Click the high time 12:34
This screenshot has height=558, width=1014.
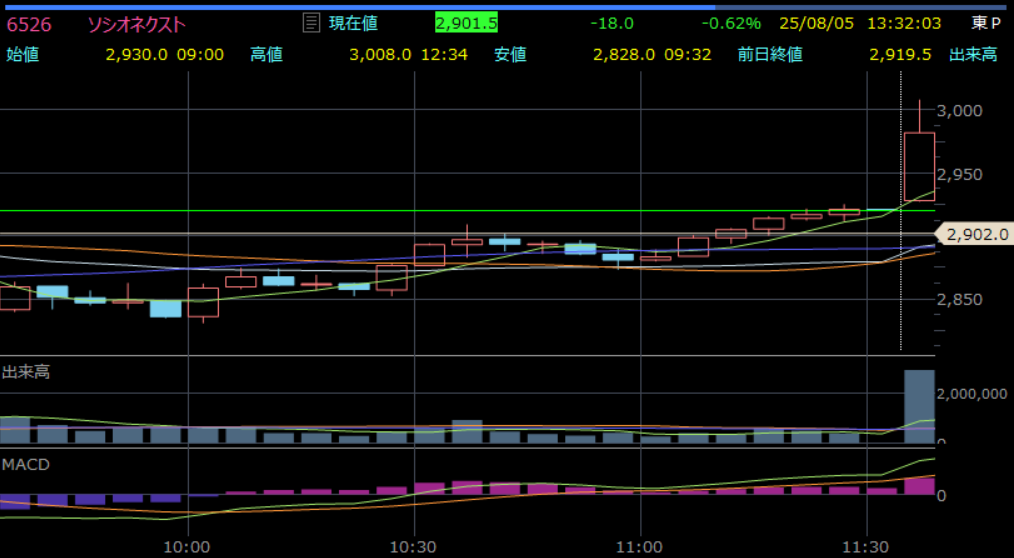pyautogui.click(x=444, y=54)
